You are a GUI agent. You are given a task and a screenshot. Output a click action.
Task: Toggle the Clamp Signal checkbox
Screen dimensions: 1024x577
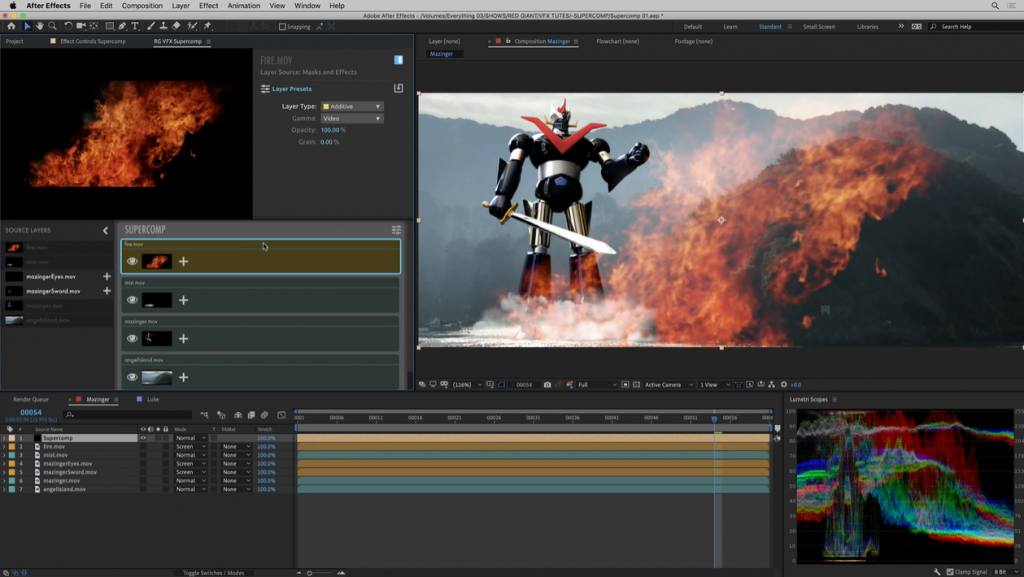(x=950, y=572)
